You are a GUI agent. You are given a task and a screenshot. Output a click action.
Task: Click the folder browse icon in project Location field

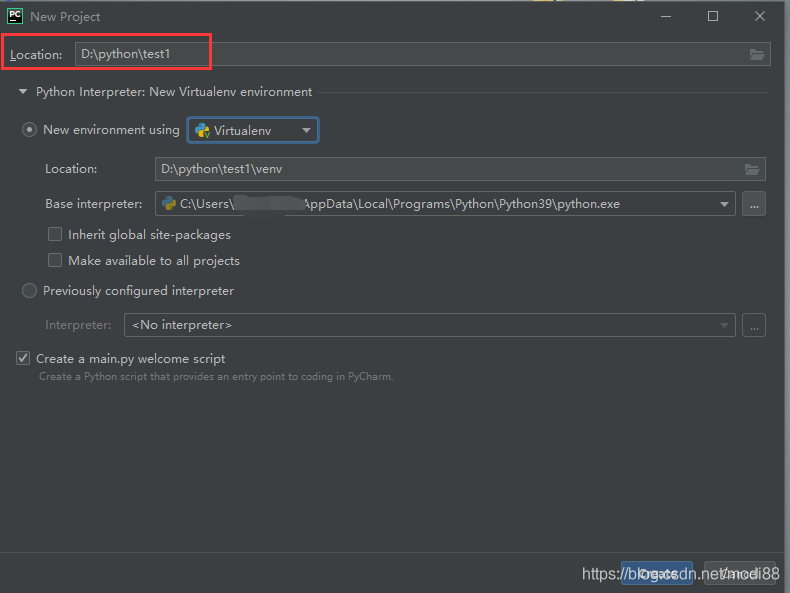756,54
